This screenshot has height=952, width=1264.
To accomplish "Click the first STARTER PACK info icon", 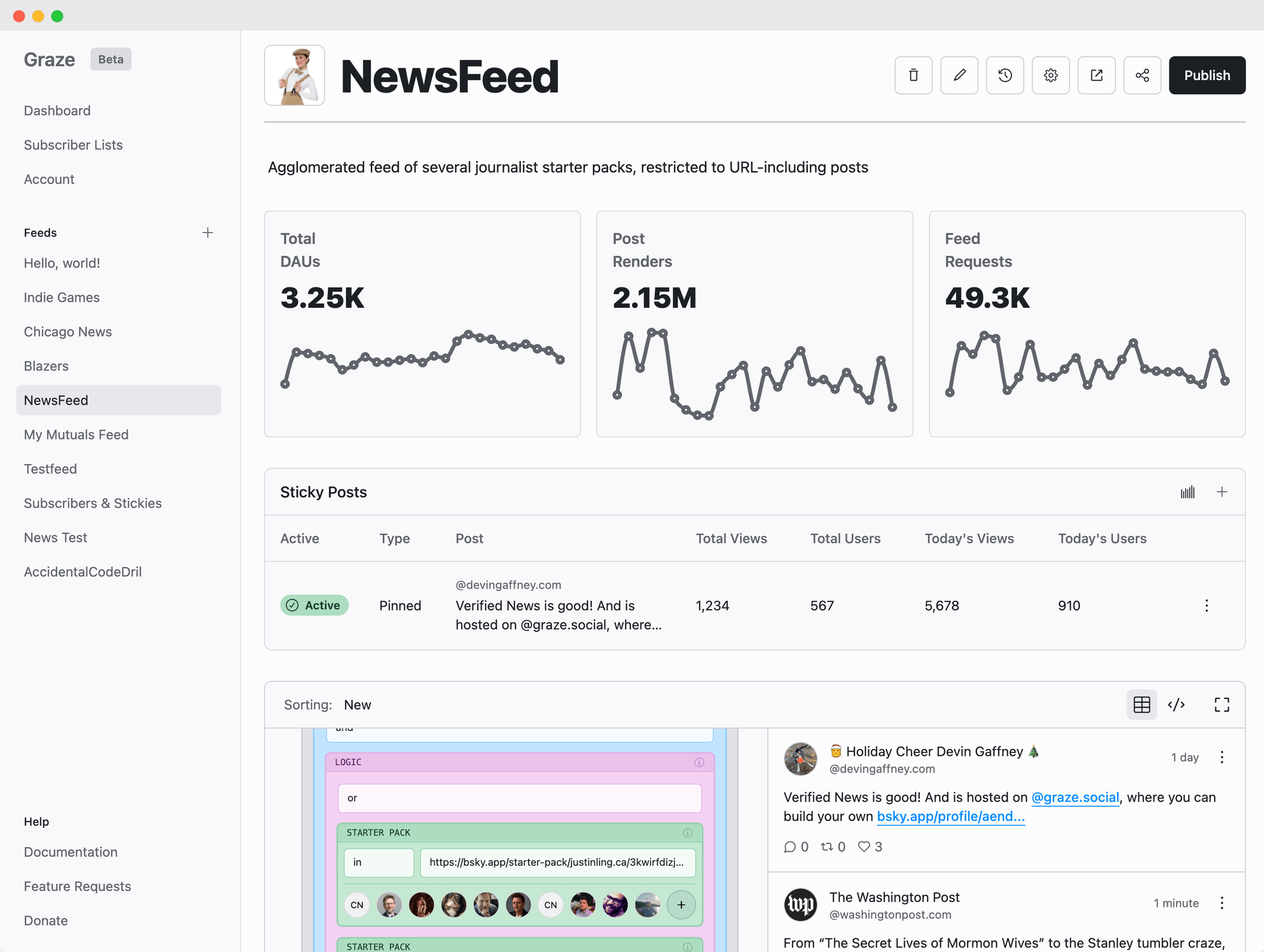I will pos(688,833).
